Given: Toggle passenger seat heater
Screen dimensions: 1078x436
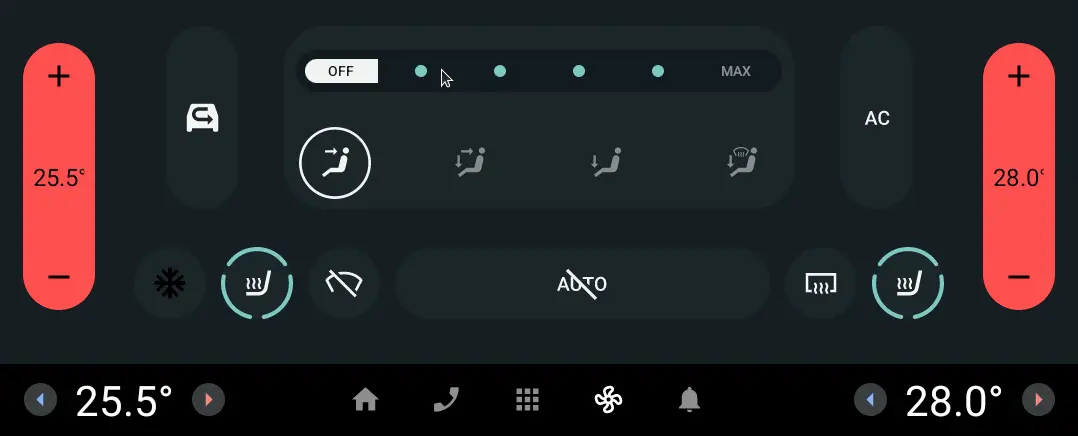Looking at the screenshot, I should click(908, 283).
